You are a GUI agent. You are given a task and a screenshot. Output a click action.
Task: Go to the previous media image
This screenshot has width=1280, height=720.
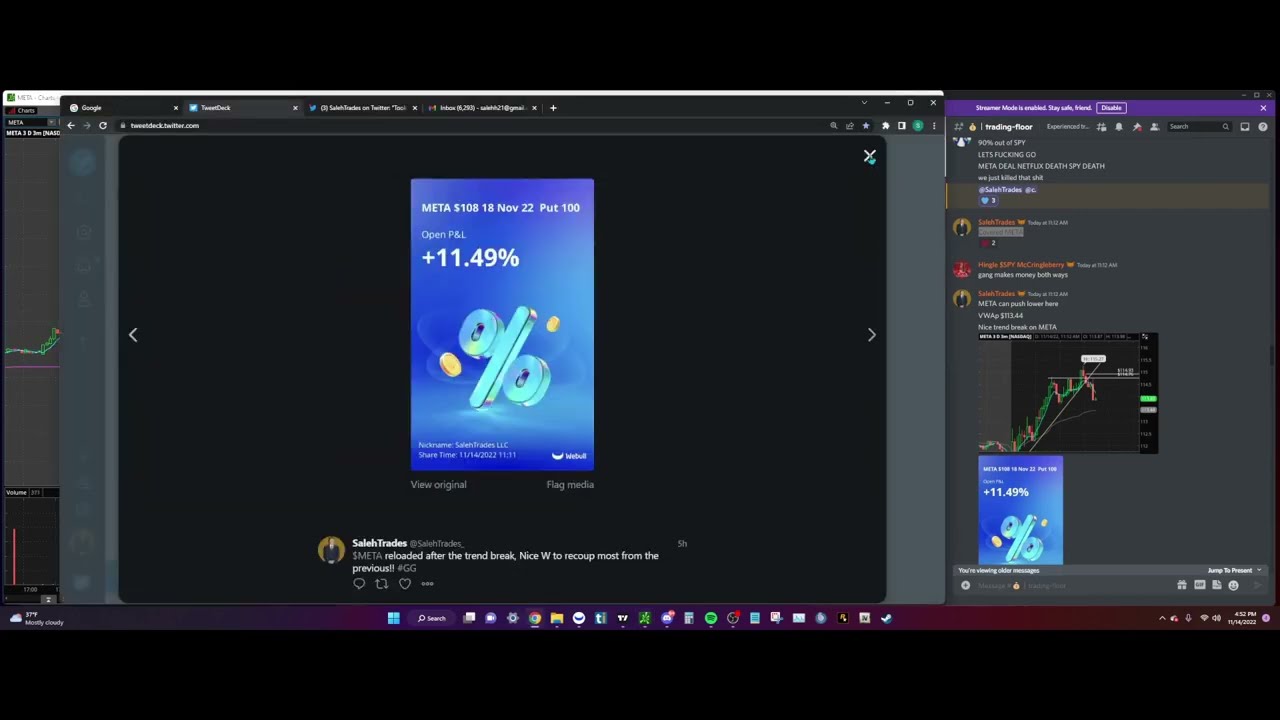[133, 335]
